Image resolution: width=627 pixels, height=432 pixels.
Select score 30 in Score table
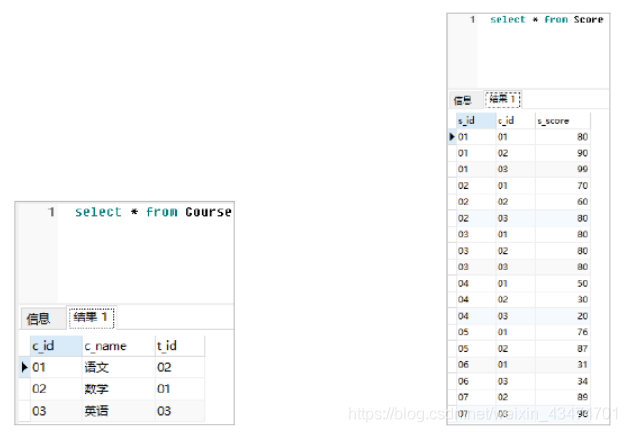click(563, 299)
